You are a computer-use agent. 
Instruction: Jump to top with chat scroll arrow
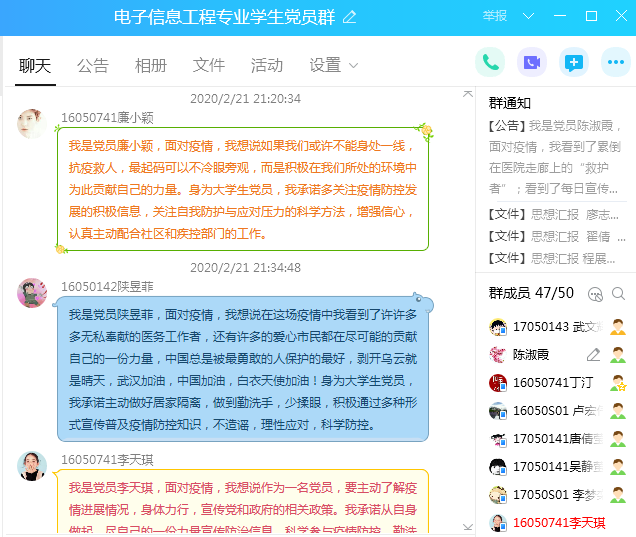click(x=467, y=93)
